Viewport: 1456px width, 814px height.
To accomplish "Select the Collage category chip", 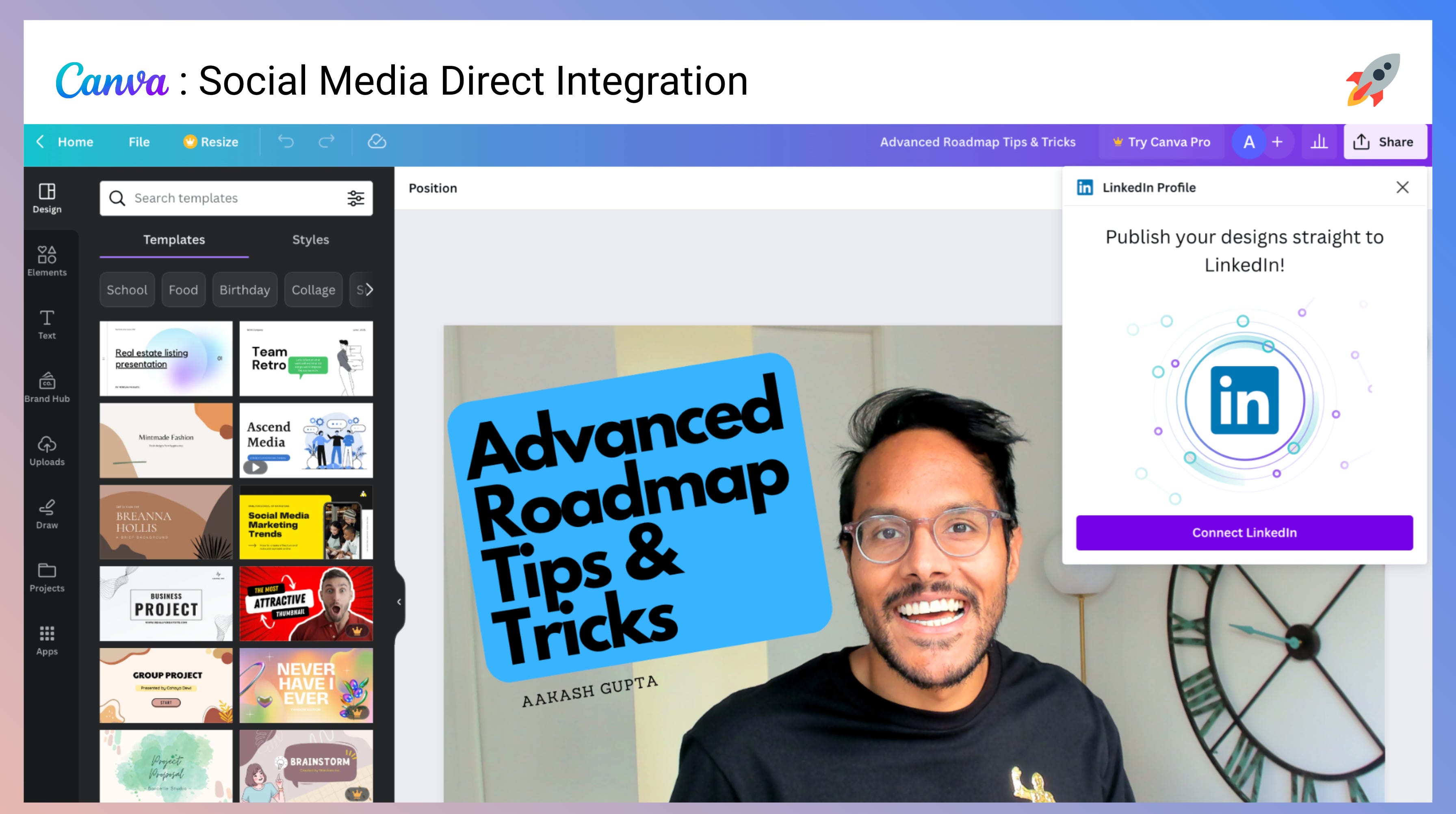I will point(314,290).
